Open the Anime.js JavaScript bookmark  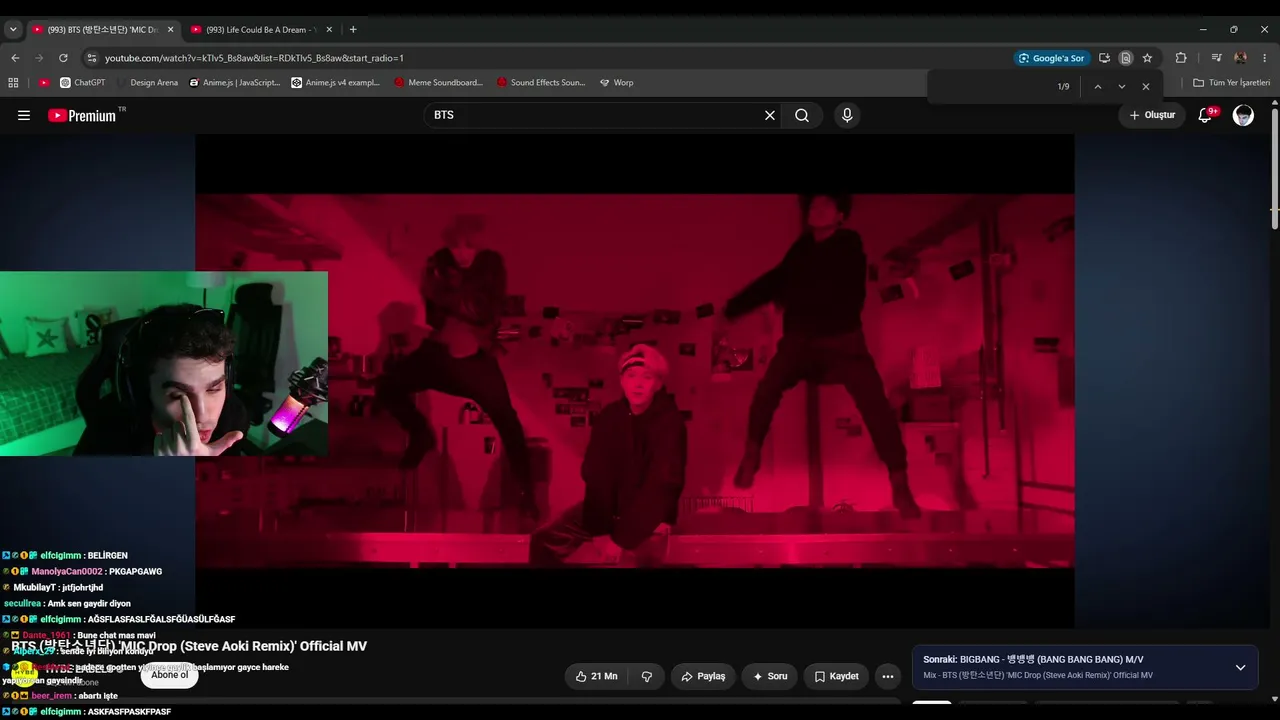(x=235, y=83)
